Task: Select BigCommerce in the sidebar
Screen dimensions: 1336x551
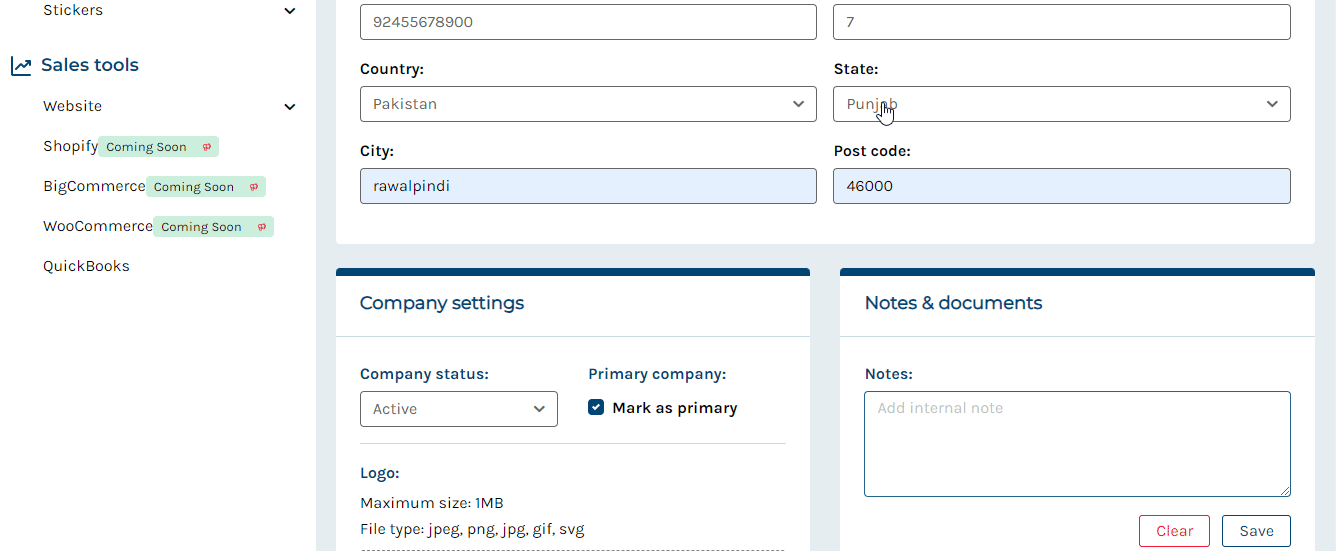Action: tap(94, 186)
